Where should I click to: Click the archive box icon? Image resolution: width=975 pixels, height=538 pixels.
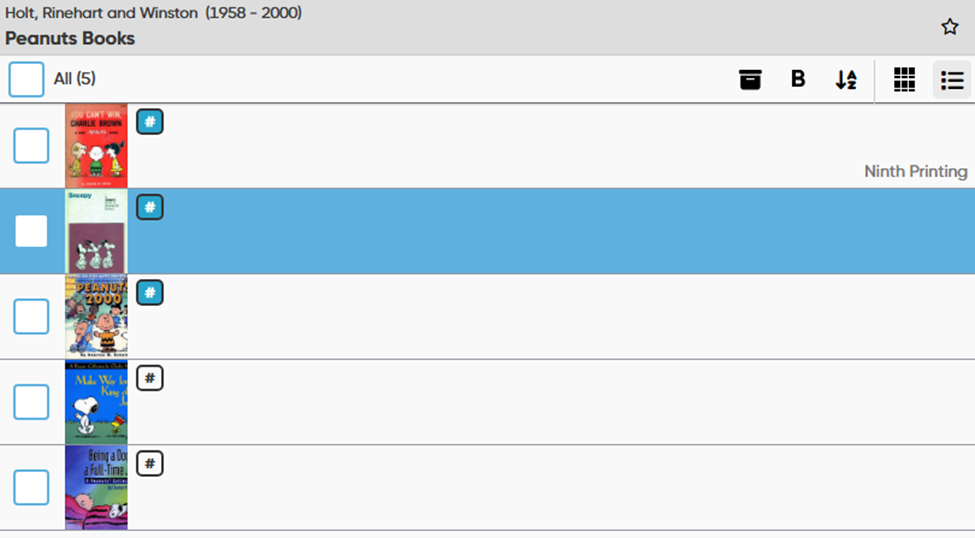750,79
